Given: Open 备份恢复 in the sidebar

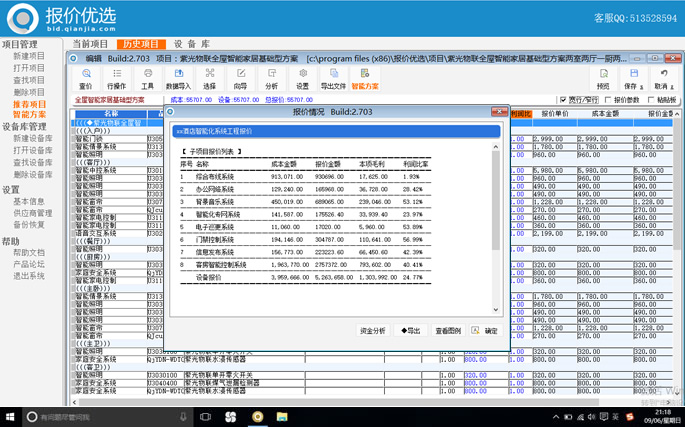Looking at the screenshot, I should pos(29,225).
